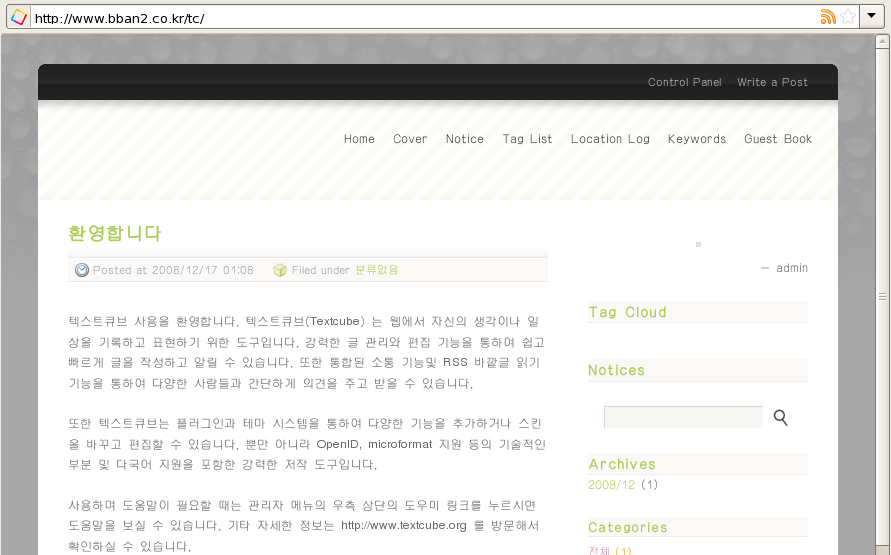Open the Cover menu item
Image resolution: width=891 pixels, height=555 pixels.
pos(410,139)
